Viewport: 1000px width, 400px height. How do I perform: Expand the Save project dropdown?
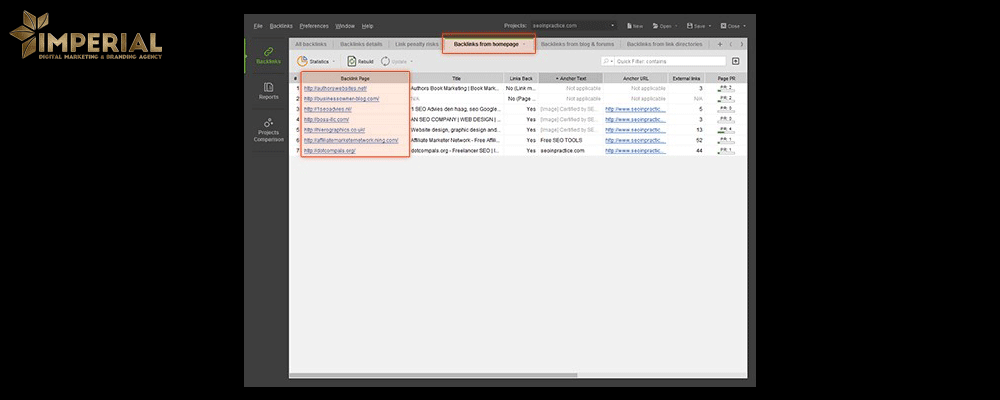[710, 25]
